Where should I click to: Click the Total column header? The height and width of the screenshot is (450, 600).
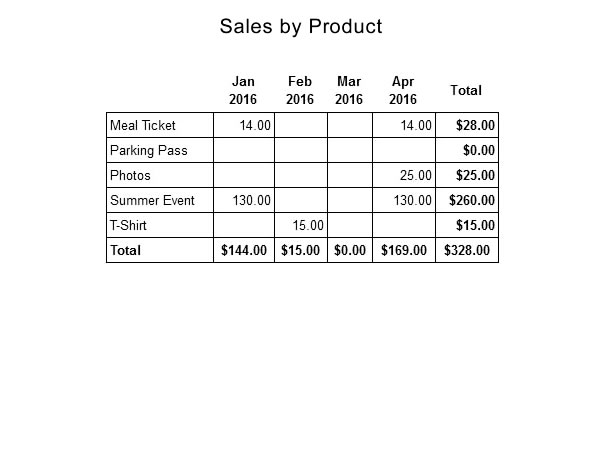466,90
